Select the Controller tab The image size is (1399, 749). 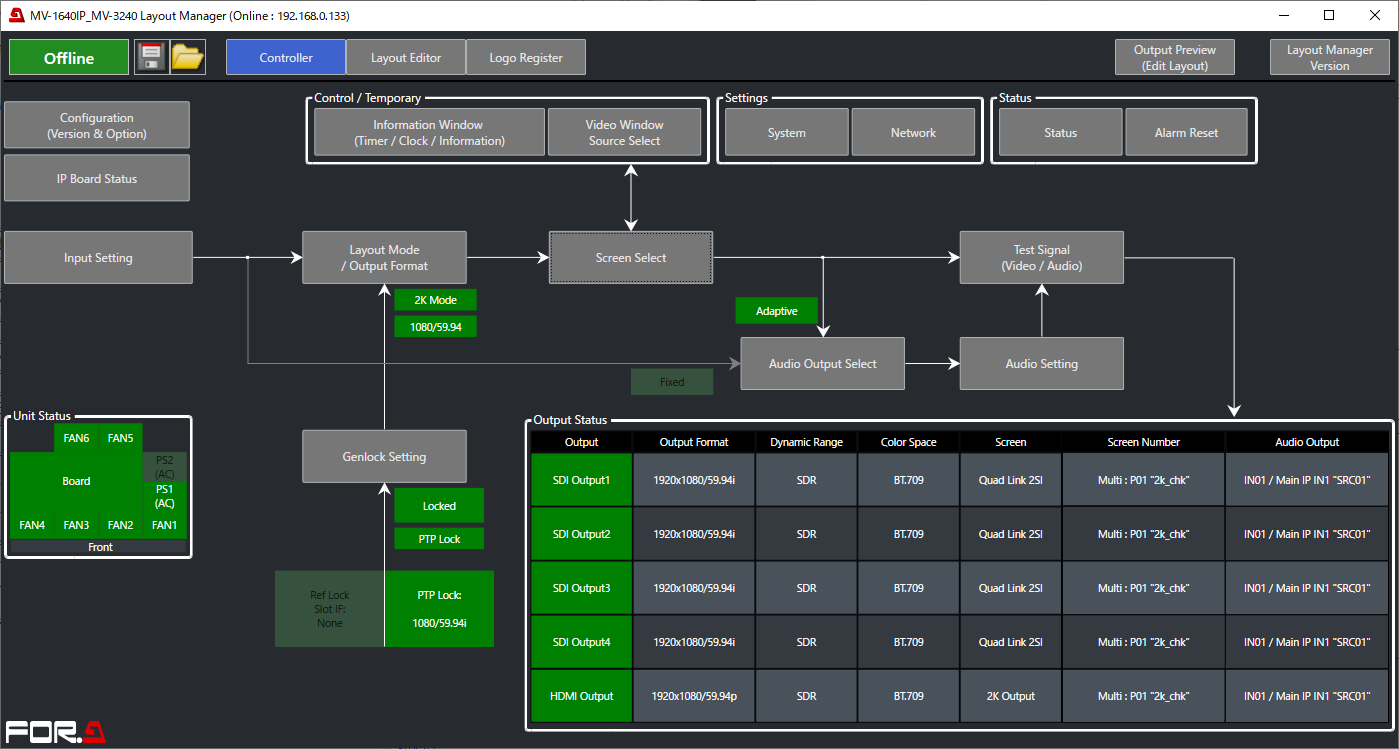[x=286, y=58]
